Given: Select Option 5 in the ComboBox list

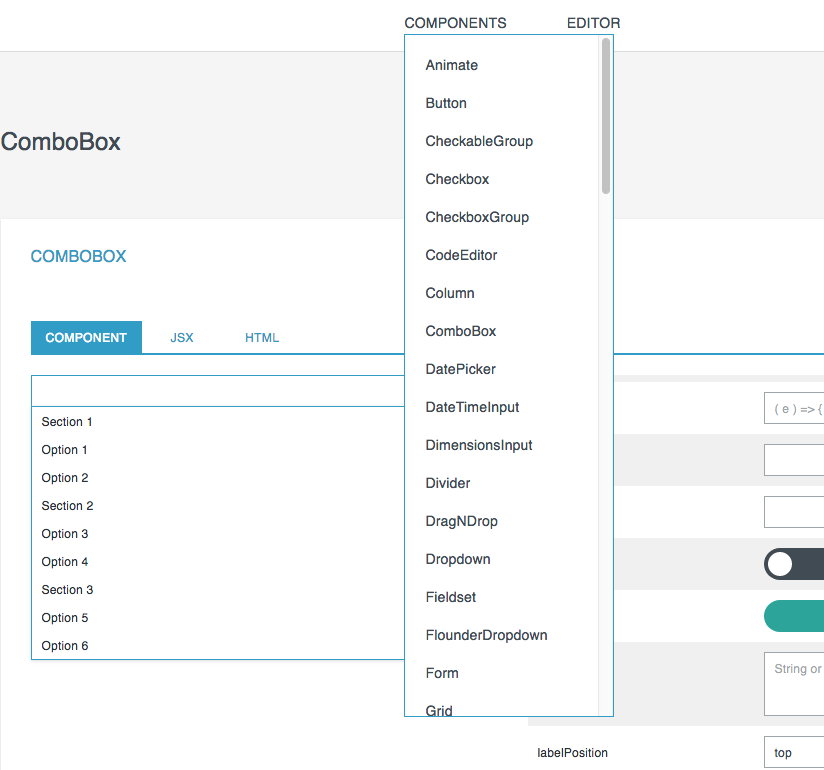Looking at the screenshot, I should tap(218, 618).
